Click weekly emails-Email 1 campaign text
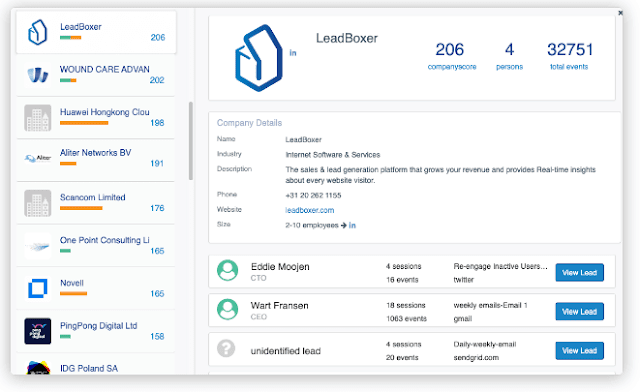Screen dimensions: 640x392 tap(490, 305)
